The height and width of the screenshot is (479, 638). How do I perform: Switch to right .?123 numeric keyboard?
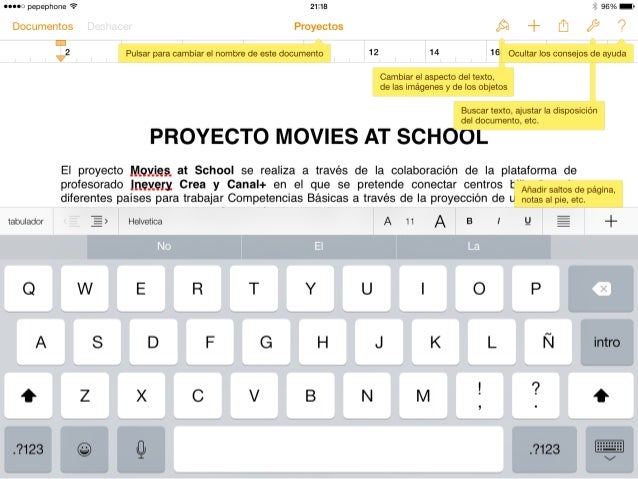(544, 449)
